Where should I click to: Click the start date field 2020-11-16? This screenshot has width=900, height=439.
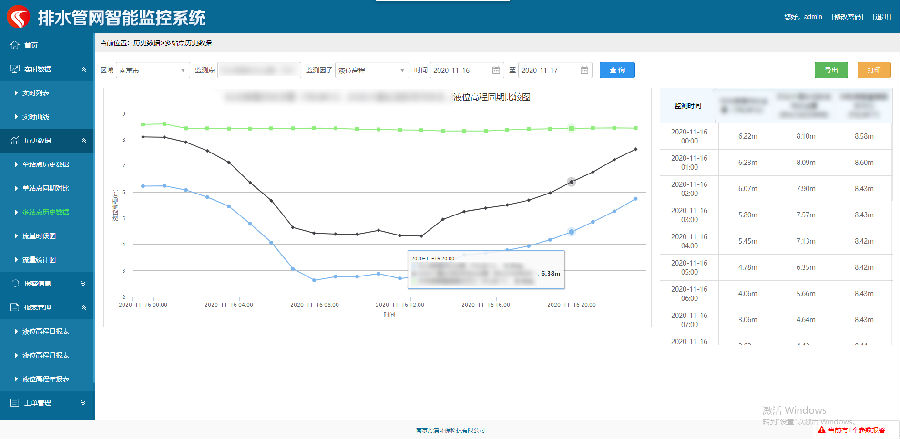coord(467,70)
